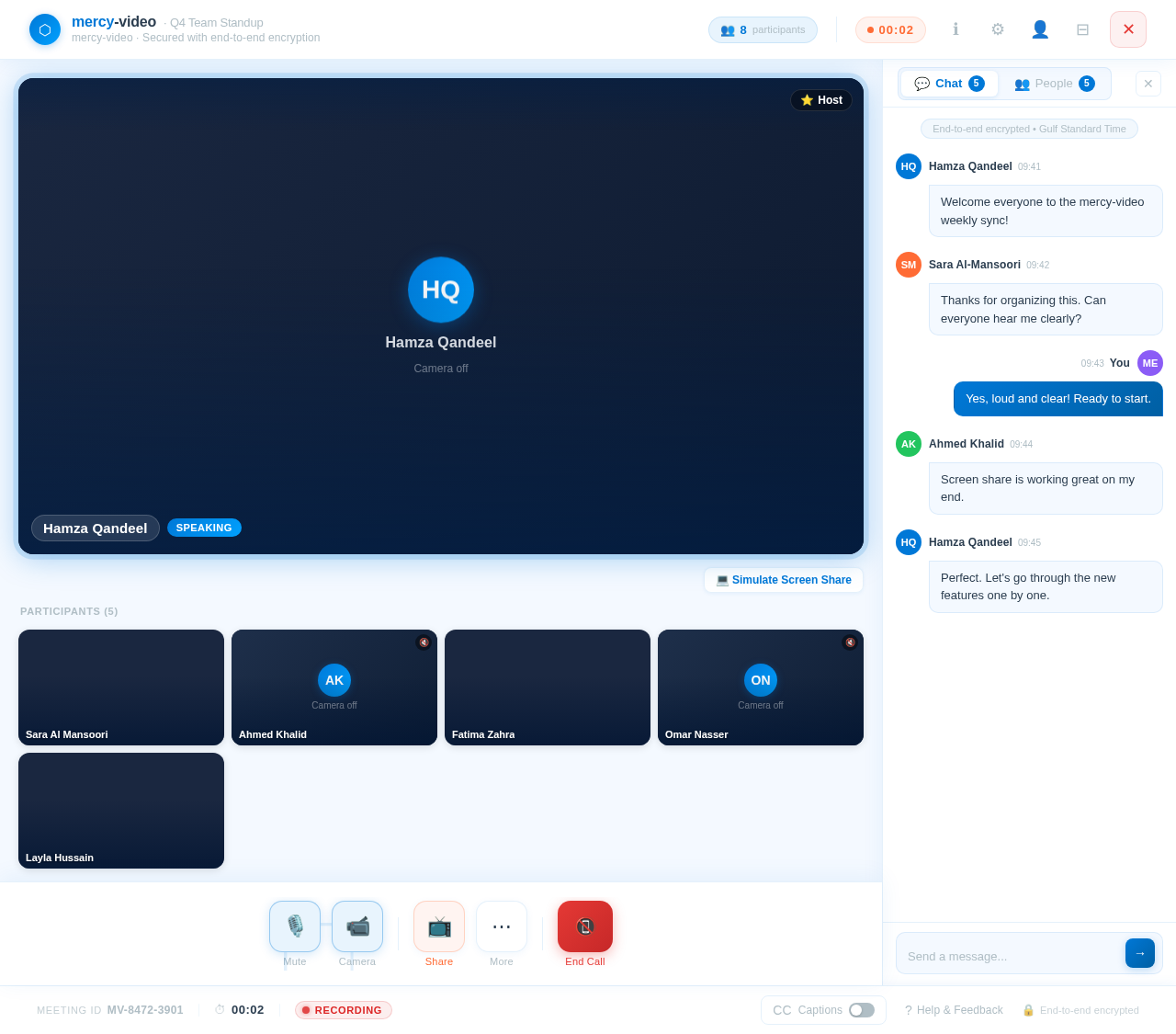This screenshot has height=1034, width=1176.
Task: Send message using the arrow send icon
Action: point(1139,953)
